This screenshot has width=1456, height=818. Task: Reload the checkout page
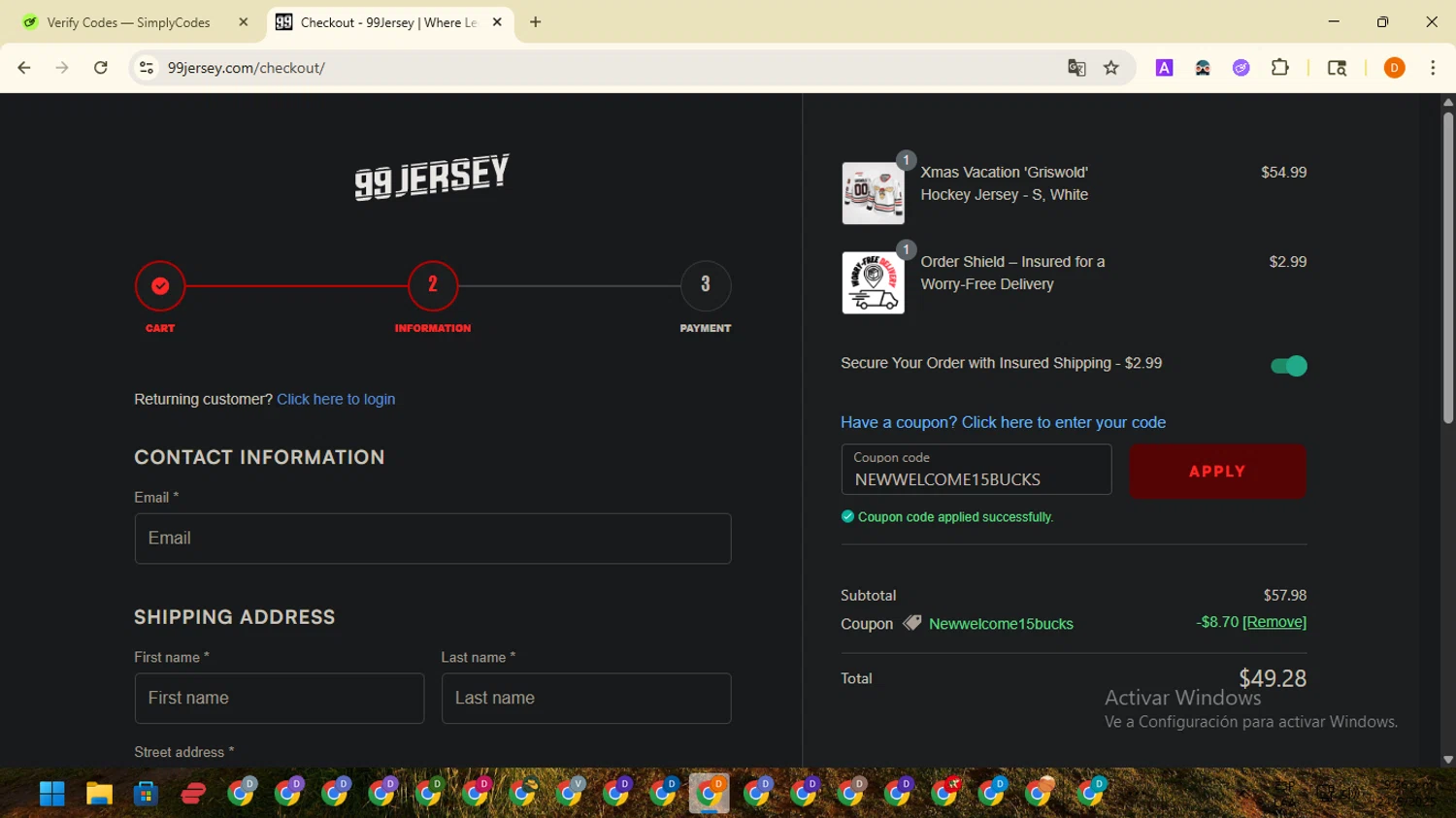point(101,68)
